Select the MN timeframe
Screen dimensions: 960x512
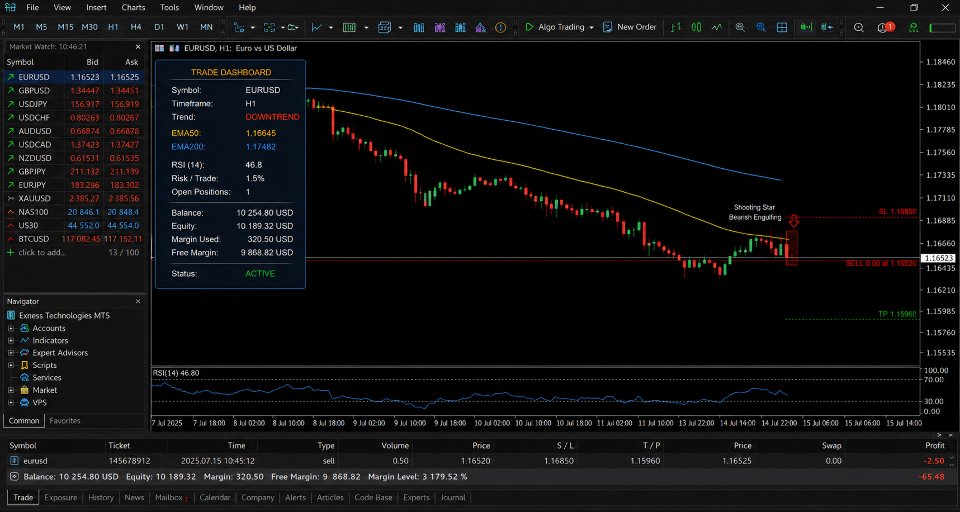[x=206, y=28]
